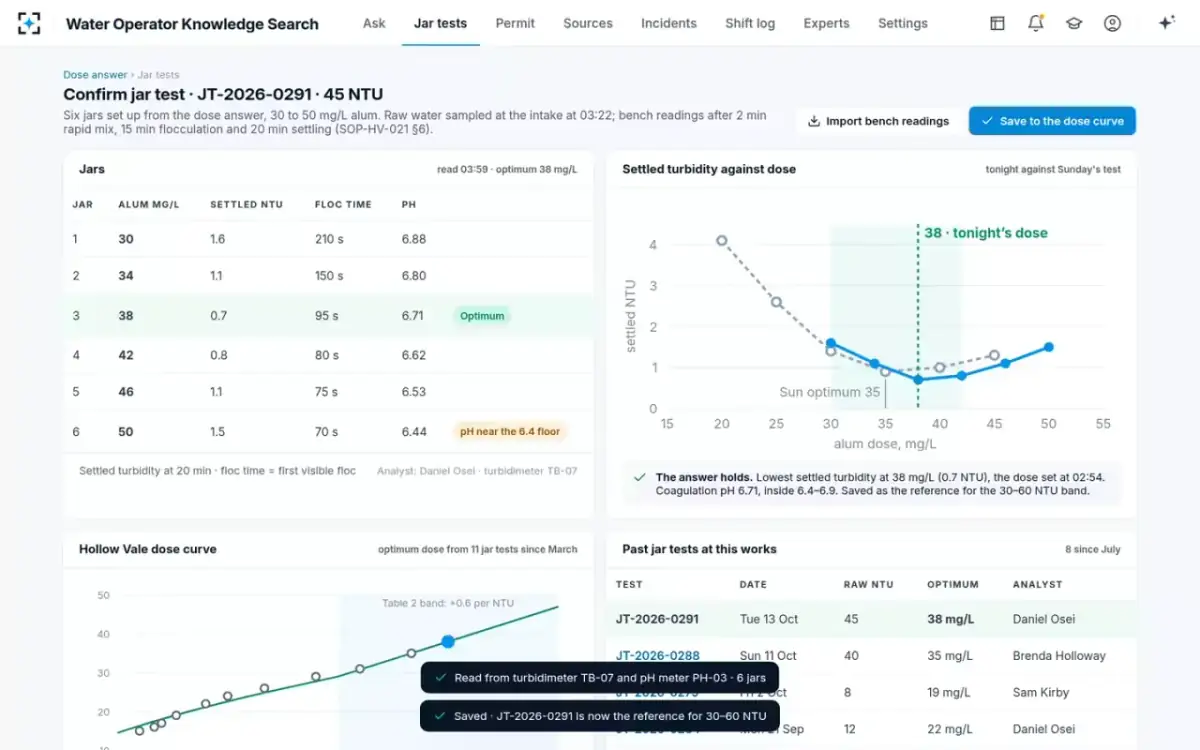
Task: Select jar 6 alum value 50
Action: (125, 432)
